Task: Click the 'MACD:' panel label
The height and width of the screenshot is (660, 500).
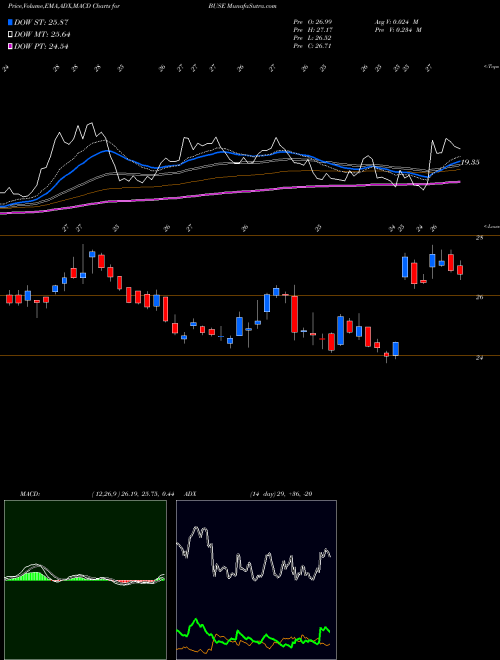Action: point(29,494)
